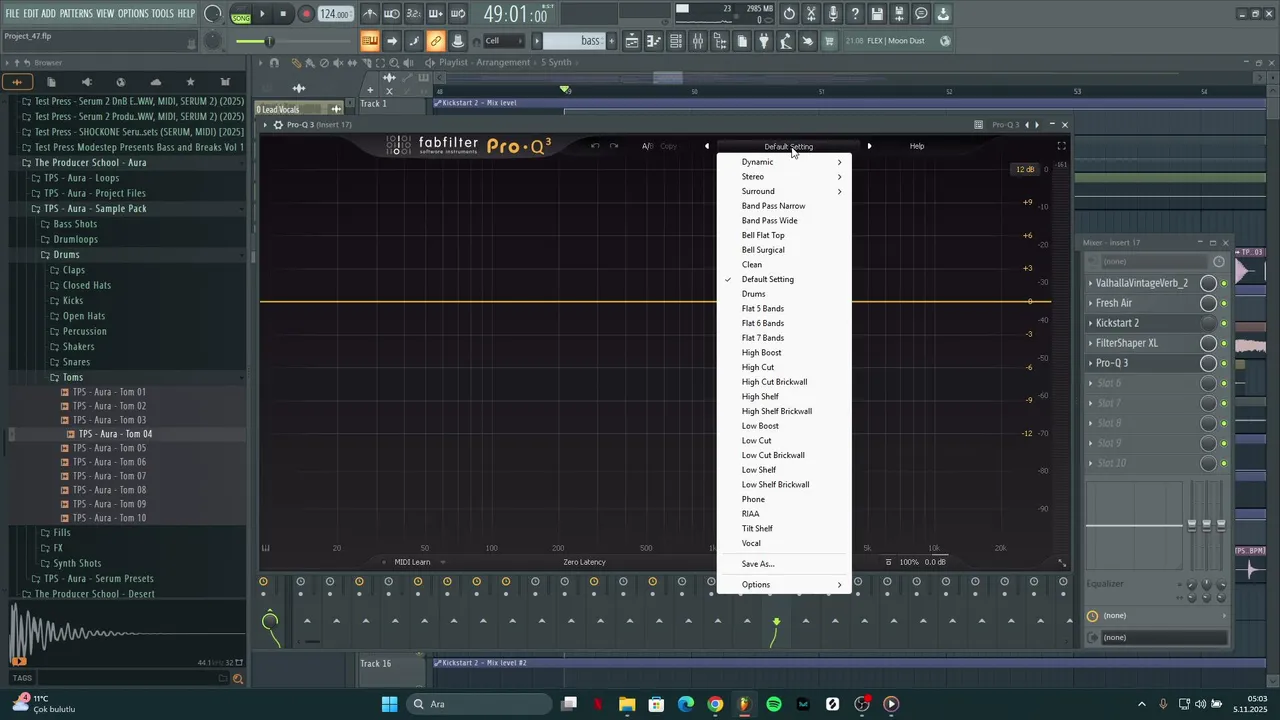Image resolution: width=1280 pixels, height=720 pixels.
Task: Click Pro-Q 3 redo arrow
Action: tap(614, 146)
